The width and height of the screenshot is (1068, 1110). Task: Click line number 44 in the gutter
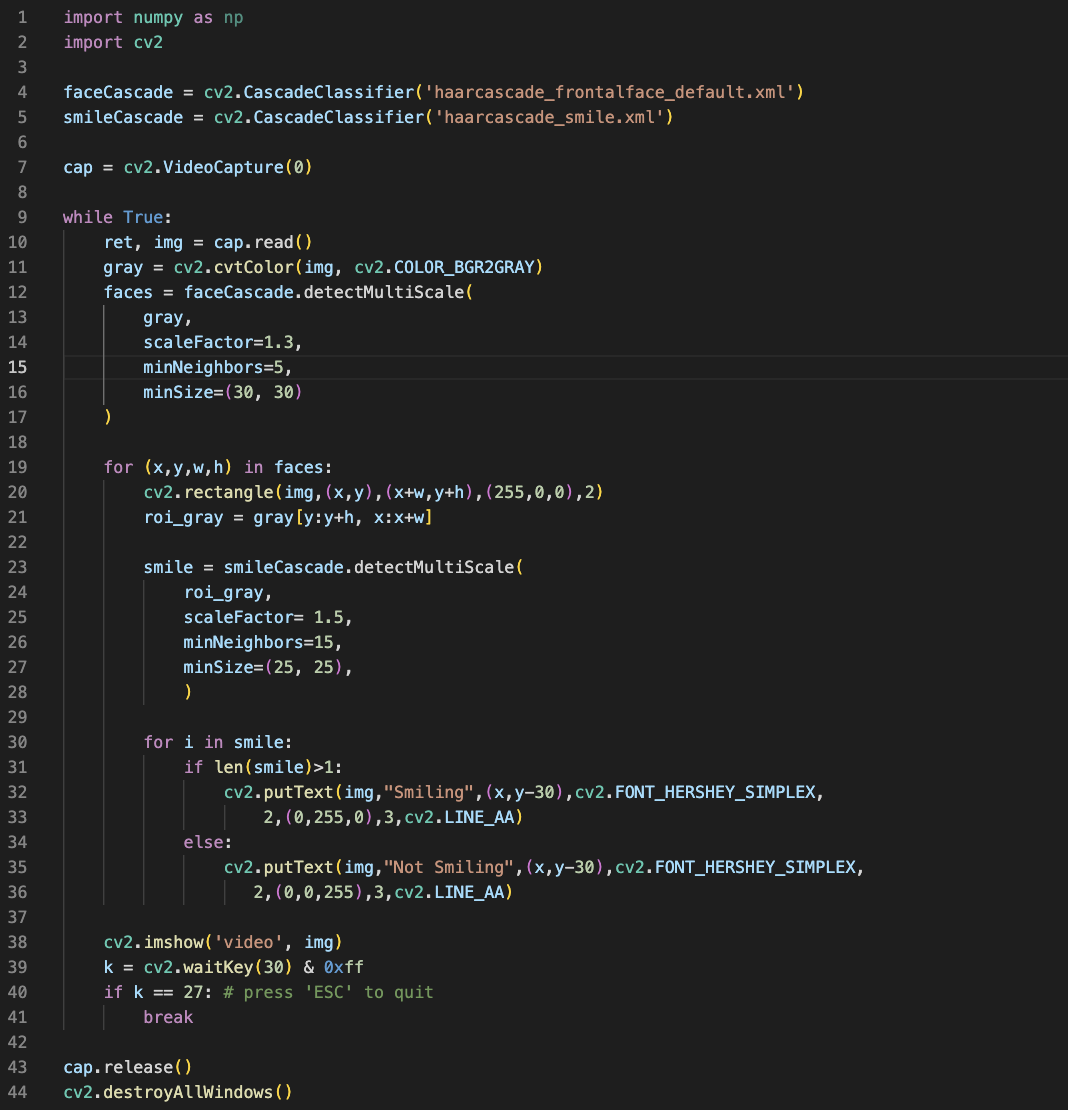[18, 1092]
